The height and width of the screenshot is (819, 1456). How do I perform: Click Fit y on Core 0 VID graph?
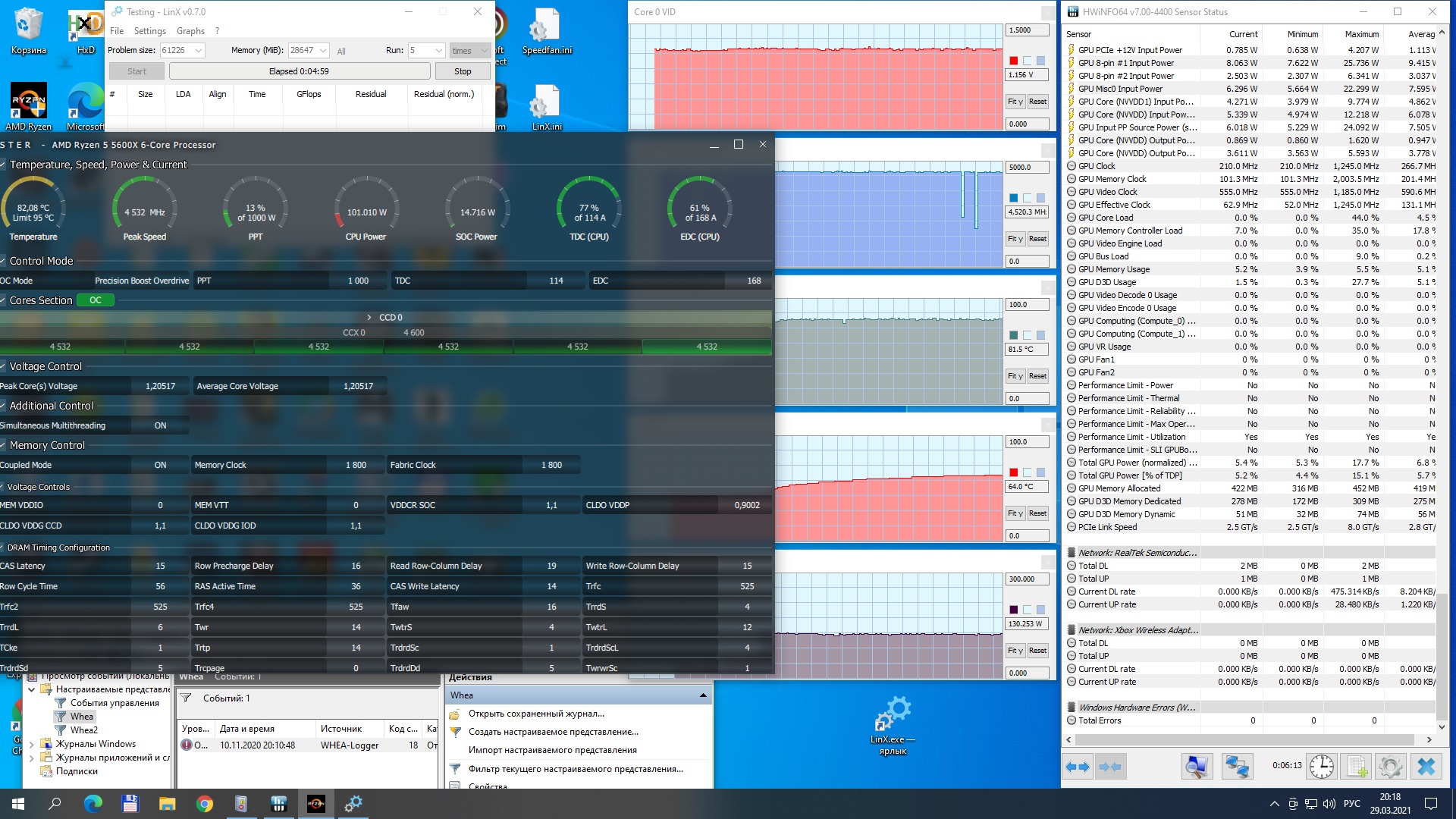pos(1015,102)
